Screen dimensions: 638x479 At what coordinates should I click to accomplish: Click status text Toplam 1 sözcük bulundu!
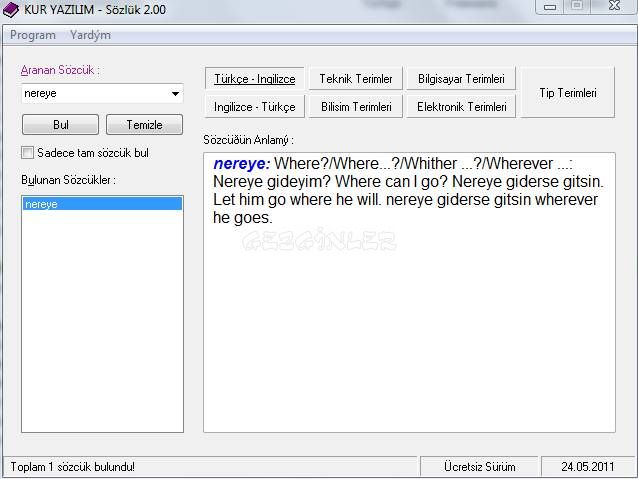click(x=72, y=467)
